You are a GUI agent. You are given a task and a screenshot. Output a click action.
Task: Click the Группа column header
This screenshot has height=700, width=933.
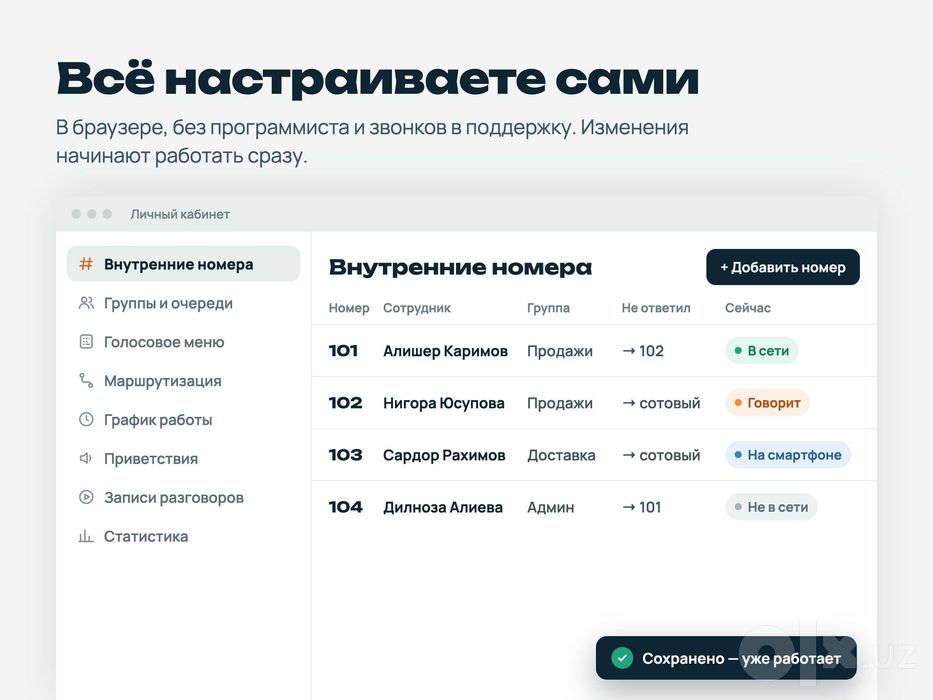coord(548,308)
